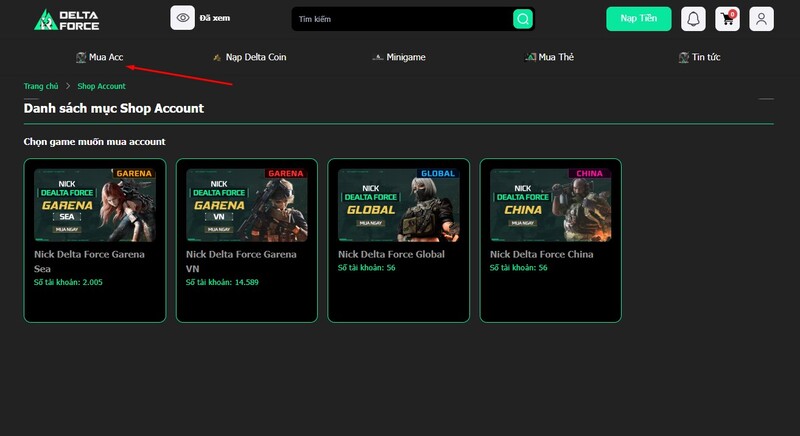Viewport: 800px width, 436px height.
Task: Open Garena VN account thumbnail
Action: [247, 205]
